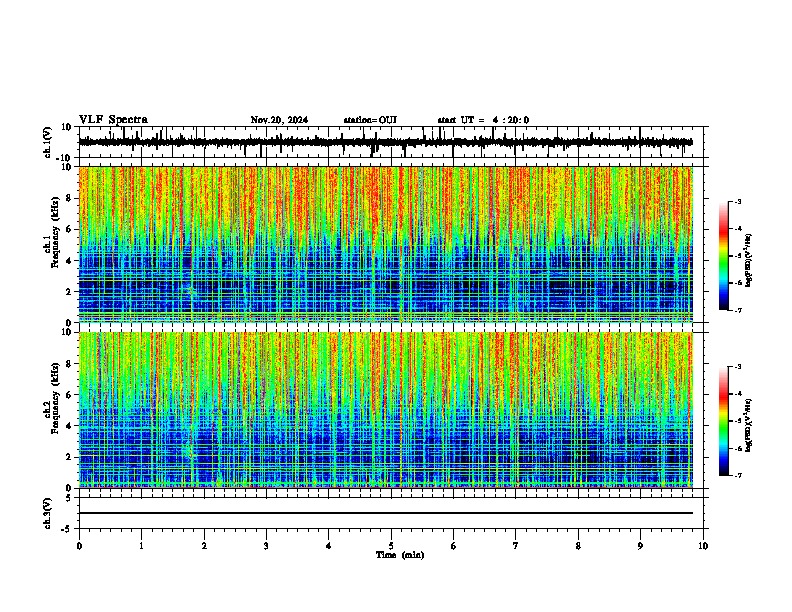Click the ch.1 "Frequency (kHz)" axis label
The image size is (792, 612).
pyautogui.click(x=55, y=233)
